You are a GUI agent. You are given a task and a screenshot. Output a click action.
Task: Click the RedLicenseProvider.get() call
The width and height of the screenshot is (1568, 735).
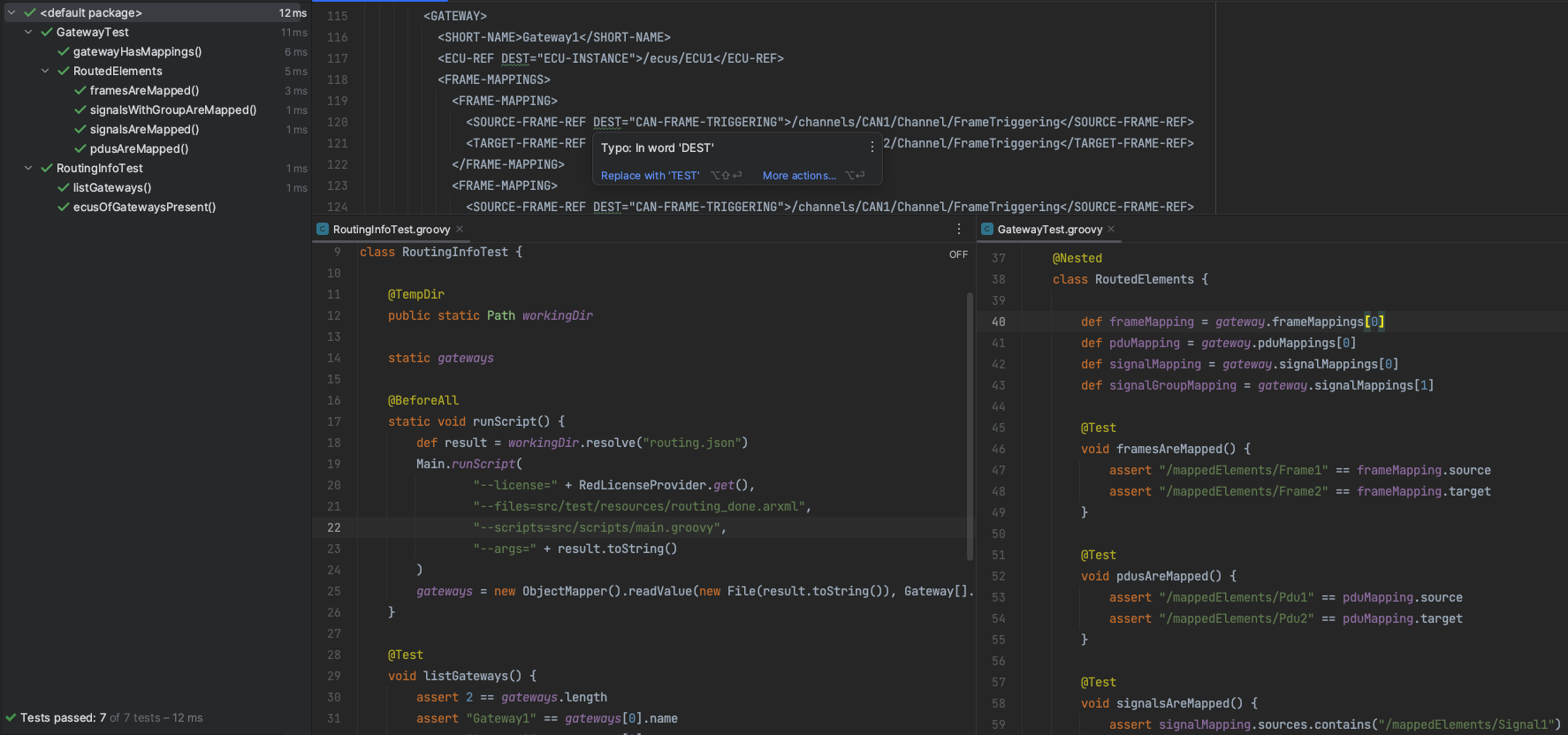(x=663, y=485)
